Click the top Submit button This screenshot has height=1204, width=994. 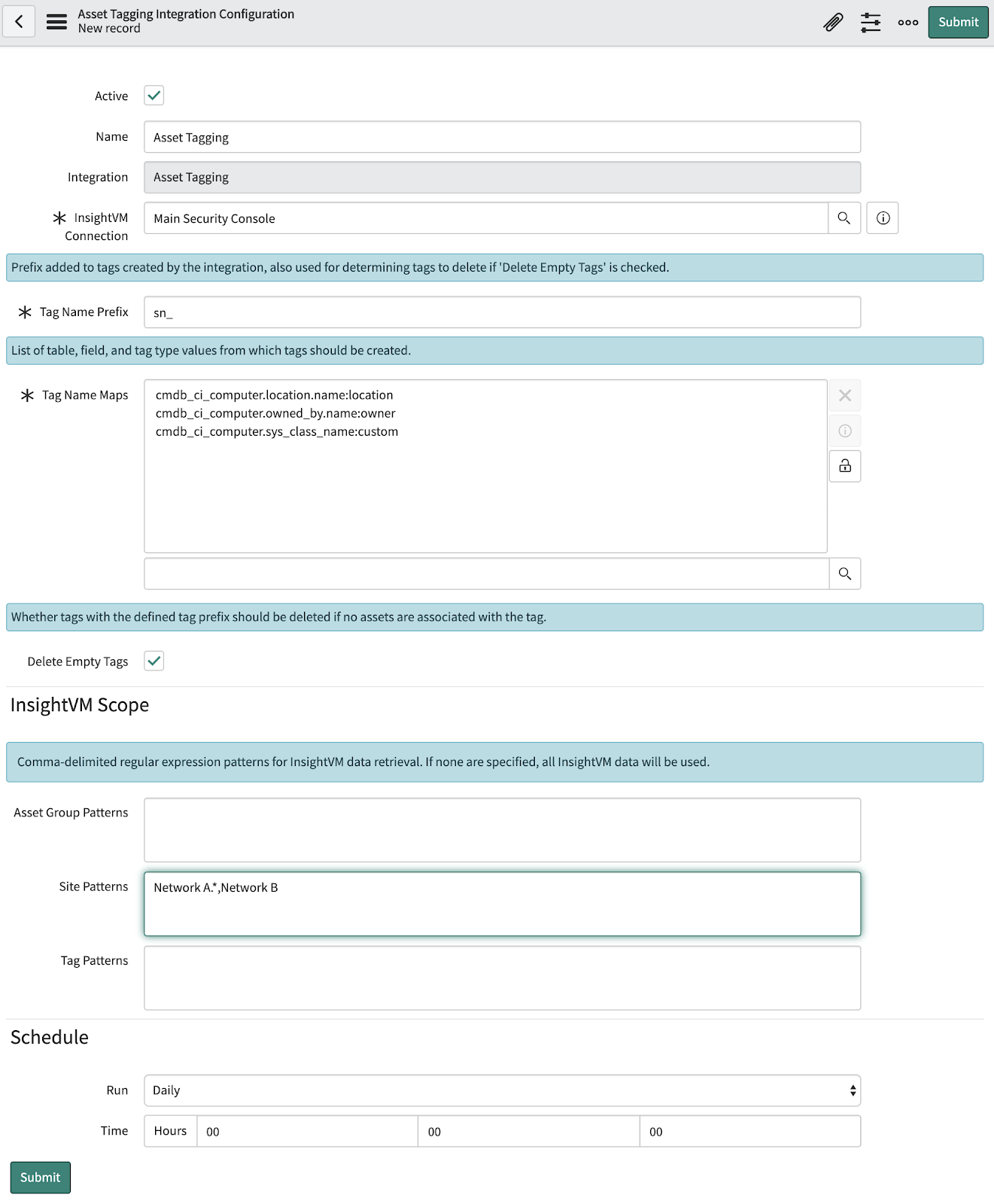click(x=959, y=22)
